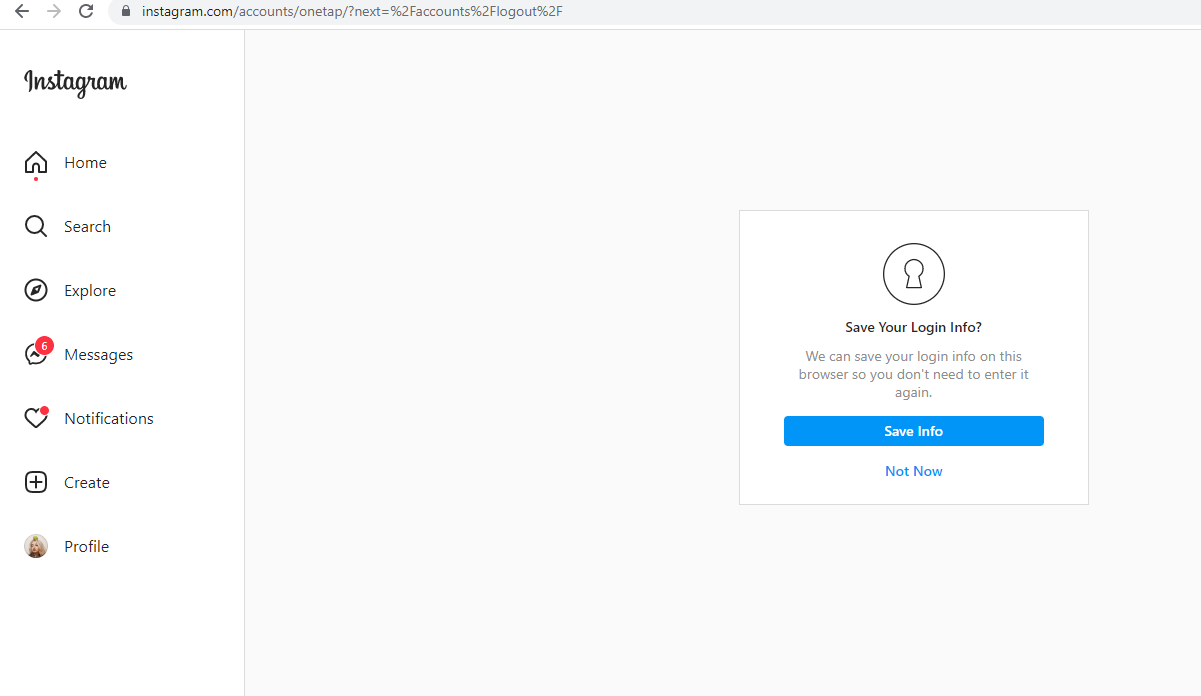1201x696 pixels.
Task: Click the login info description text
Action: (914, 374)
